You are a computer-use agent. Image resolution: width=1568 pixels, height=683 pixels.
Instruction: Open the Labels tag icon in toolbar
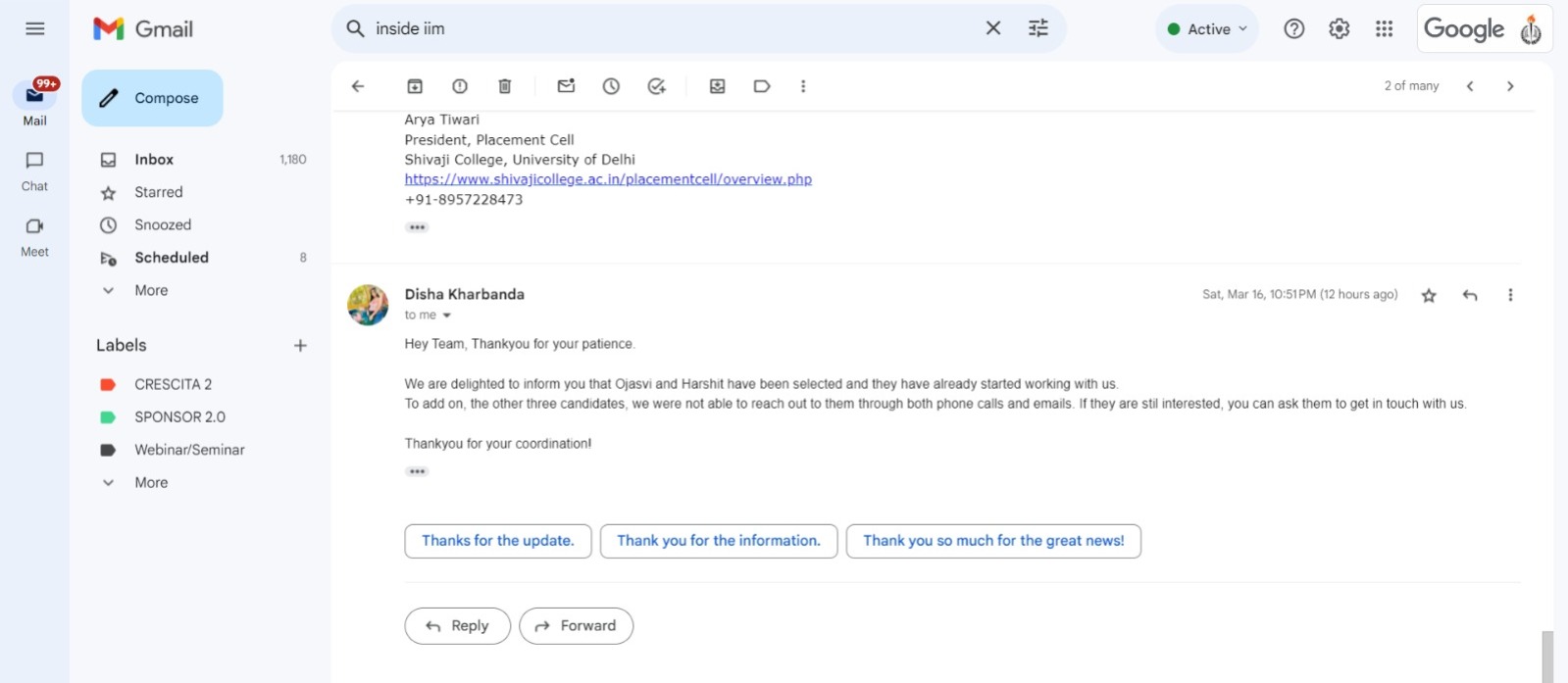pyautogui.click(x=762, y=86)
